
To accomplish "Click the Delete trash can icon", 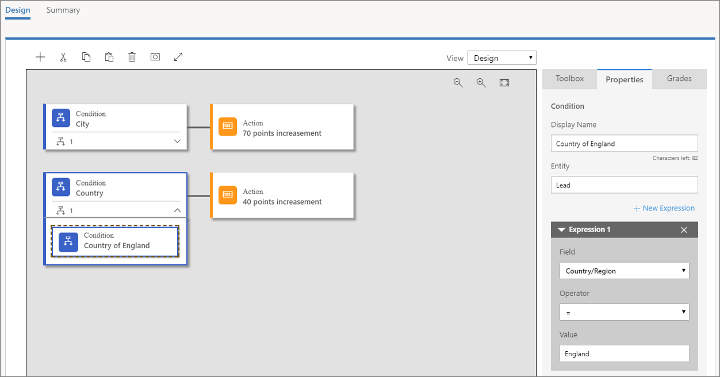I will pos(132,57).
